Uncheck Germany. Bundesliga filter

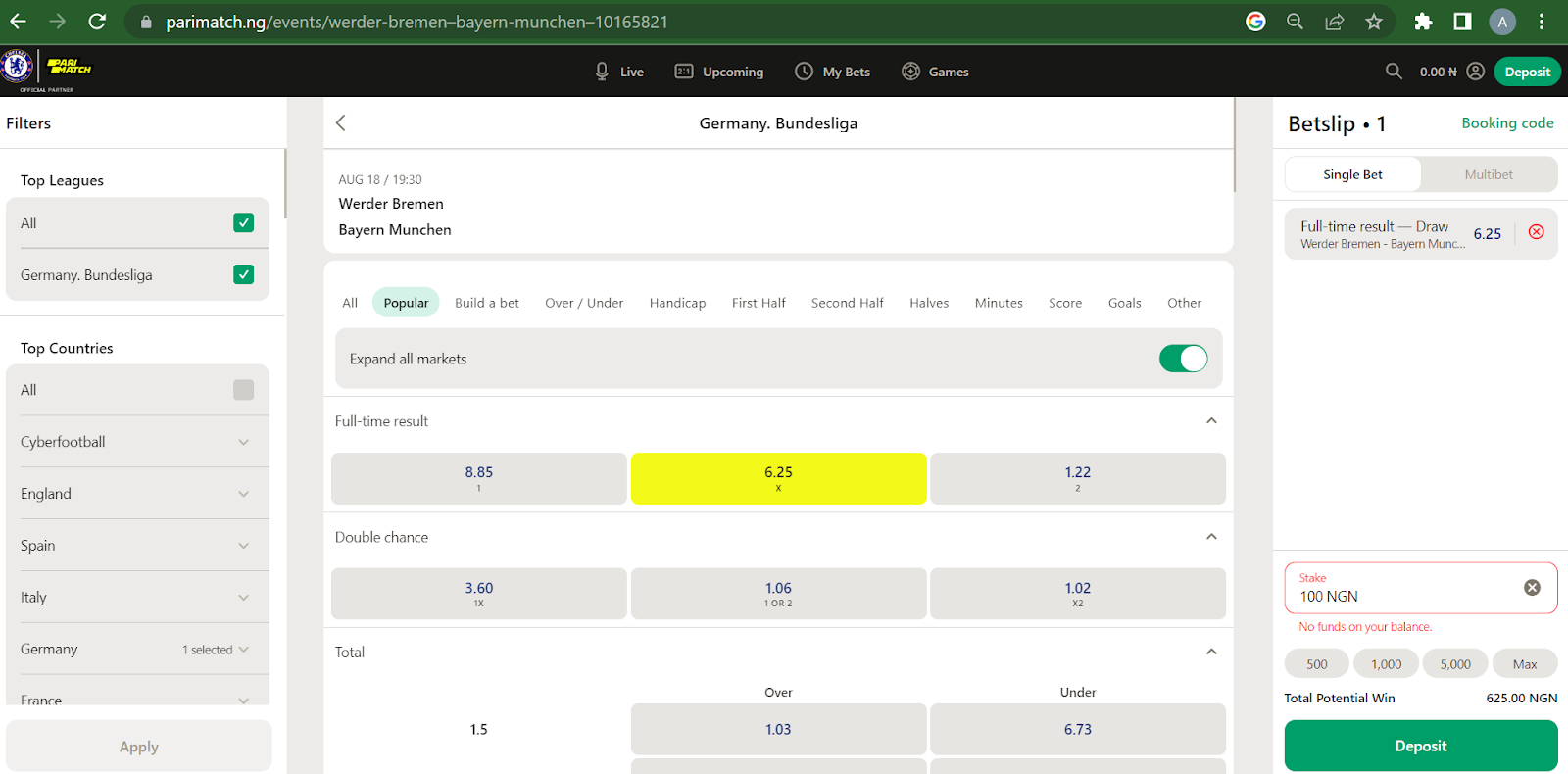point(244,274)
